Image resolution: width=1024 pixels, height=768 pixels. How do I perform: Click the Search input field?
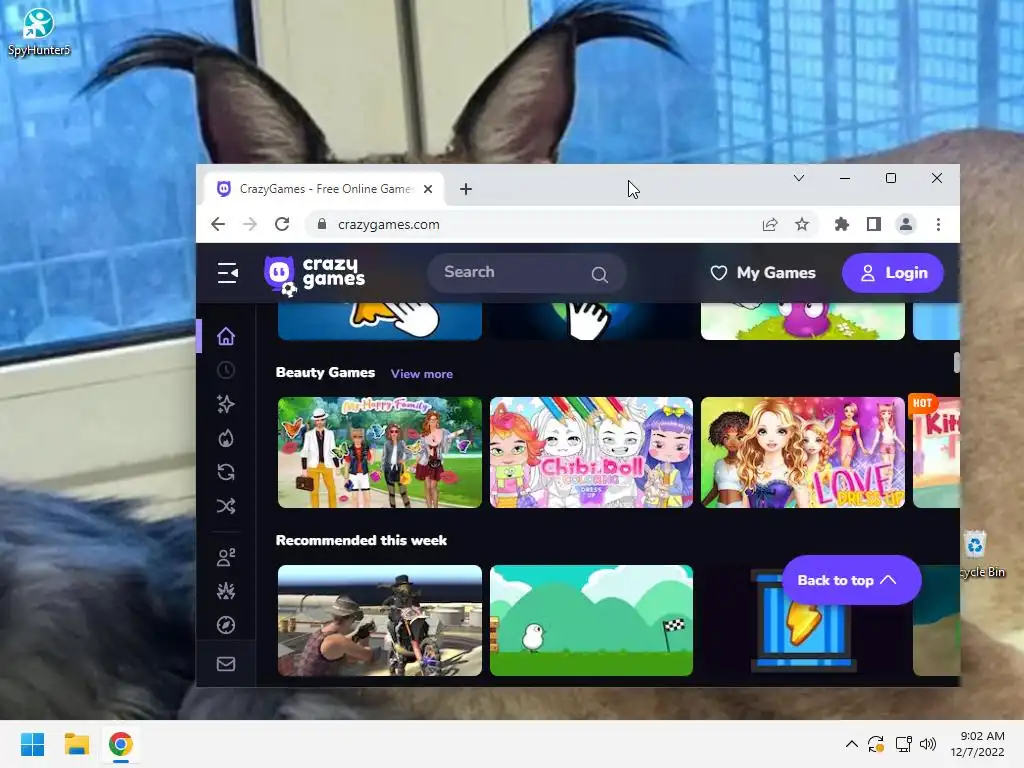pos(526,273)
